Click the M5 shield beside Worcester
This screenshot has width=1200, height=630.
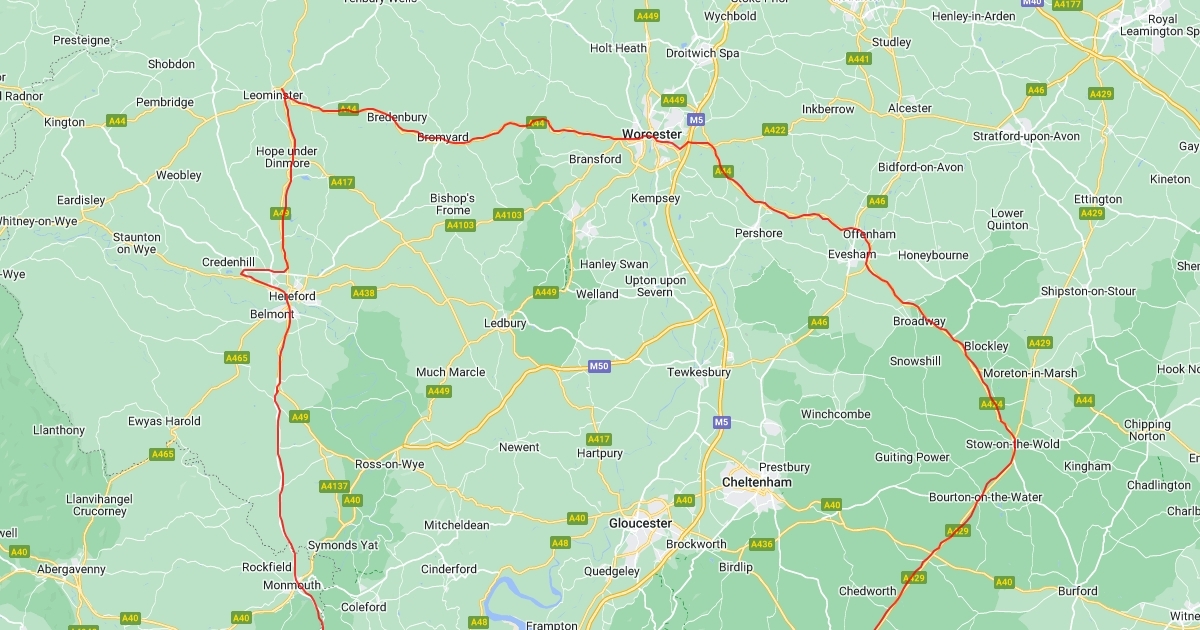697,120
